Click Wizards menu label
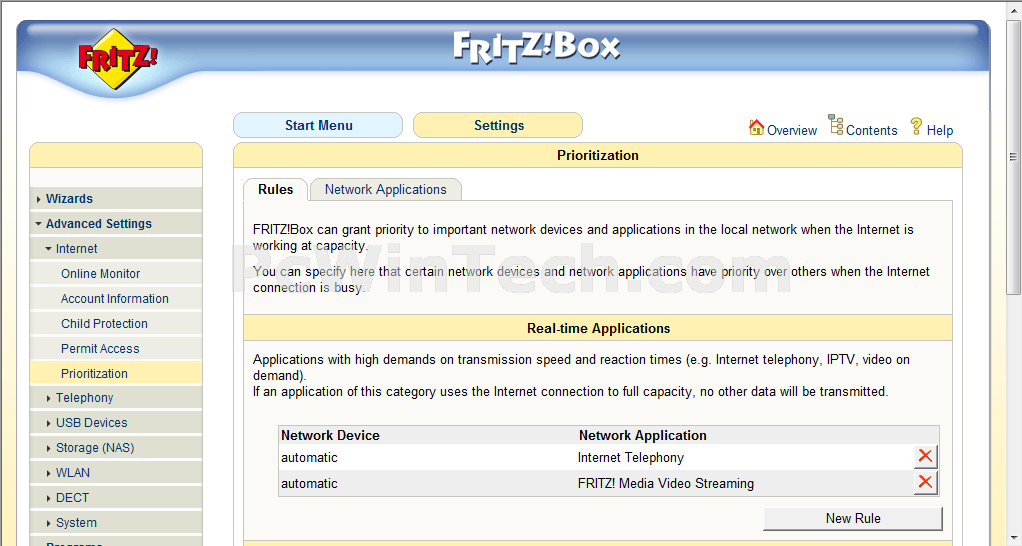 [69, 199]
